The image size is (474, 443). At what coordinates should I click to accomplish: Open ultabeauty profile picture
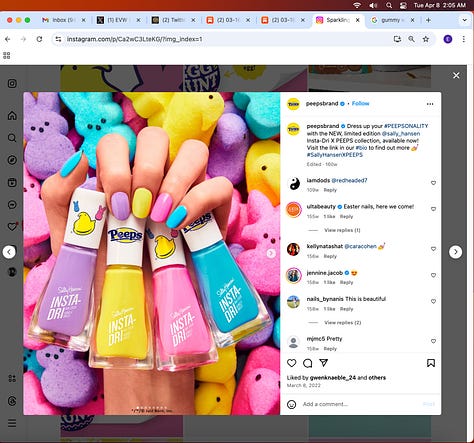tap(294, 209)
